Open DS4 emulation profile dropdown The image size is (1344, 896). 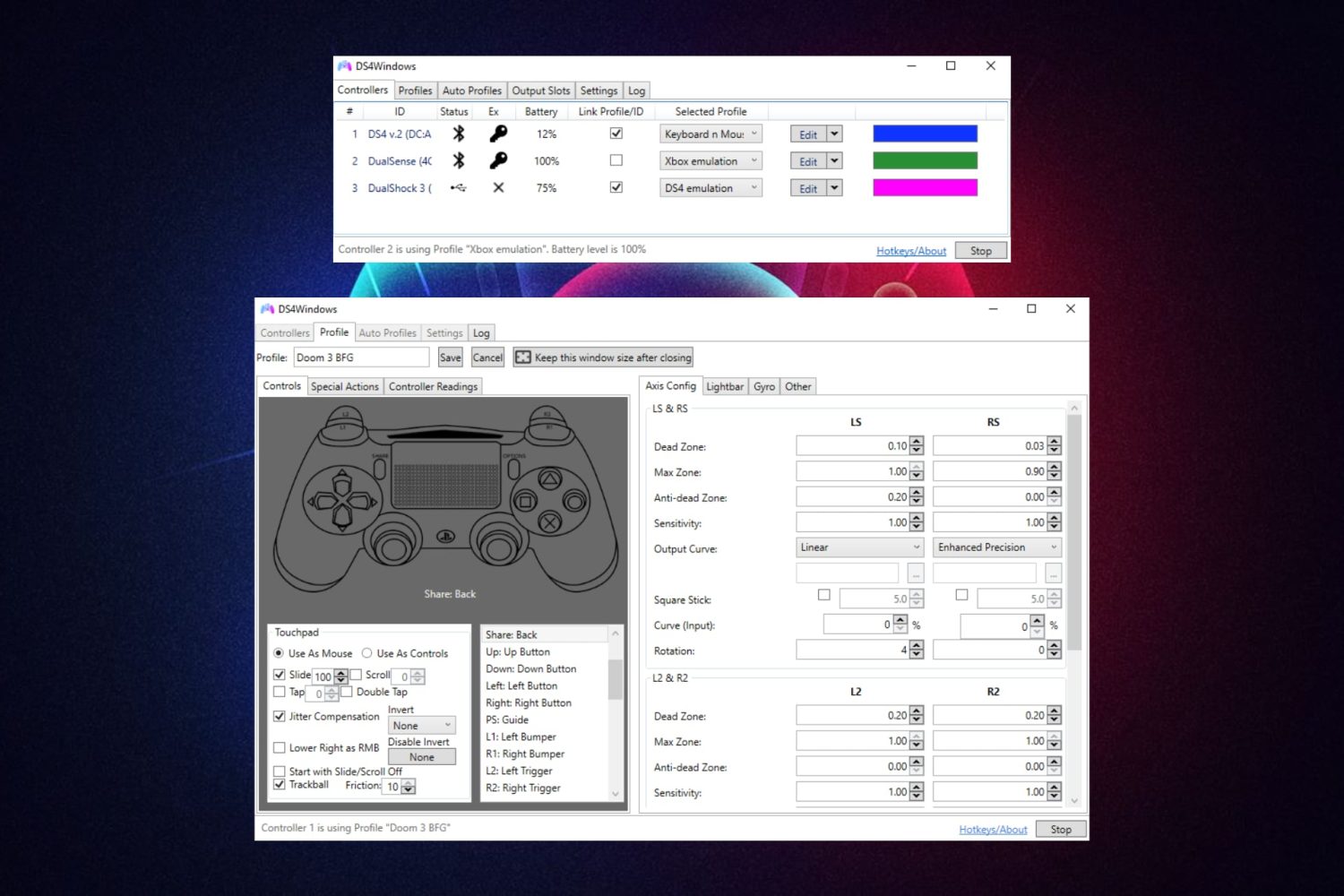tap(711, 187)
